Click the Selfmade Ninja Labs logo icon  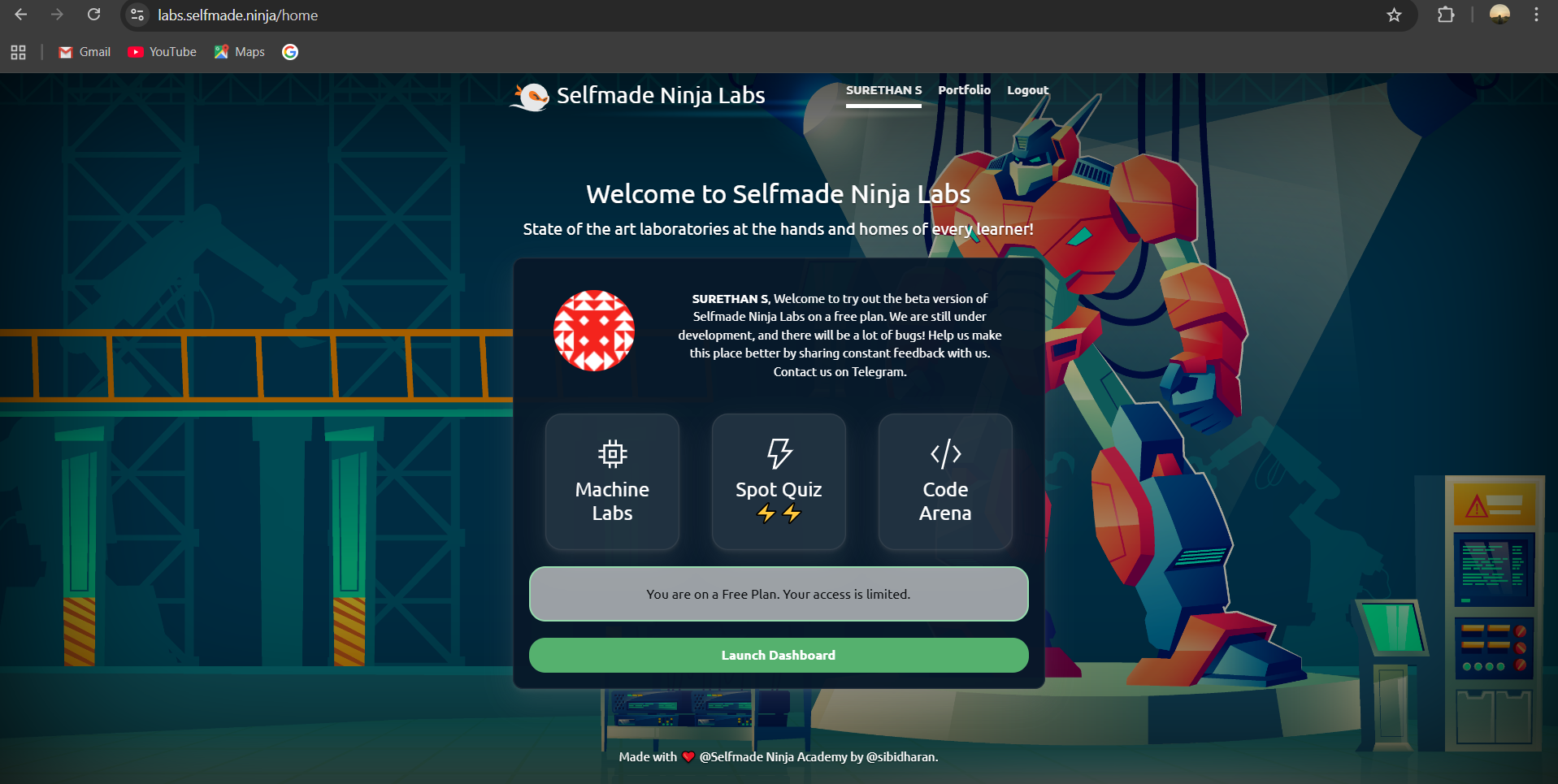click(x=531, y=97)
